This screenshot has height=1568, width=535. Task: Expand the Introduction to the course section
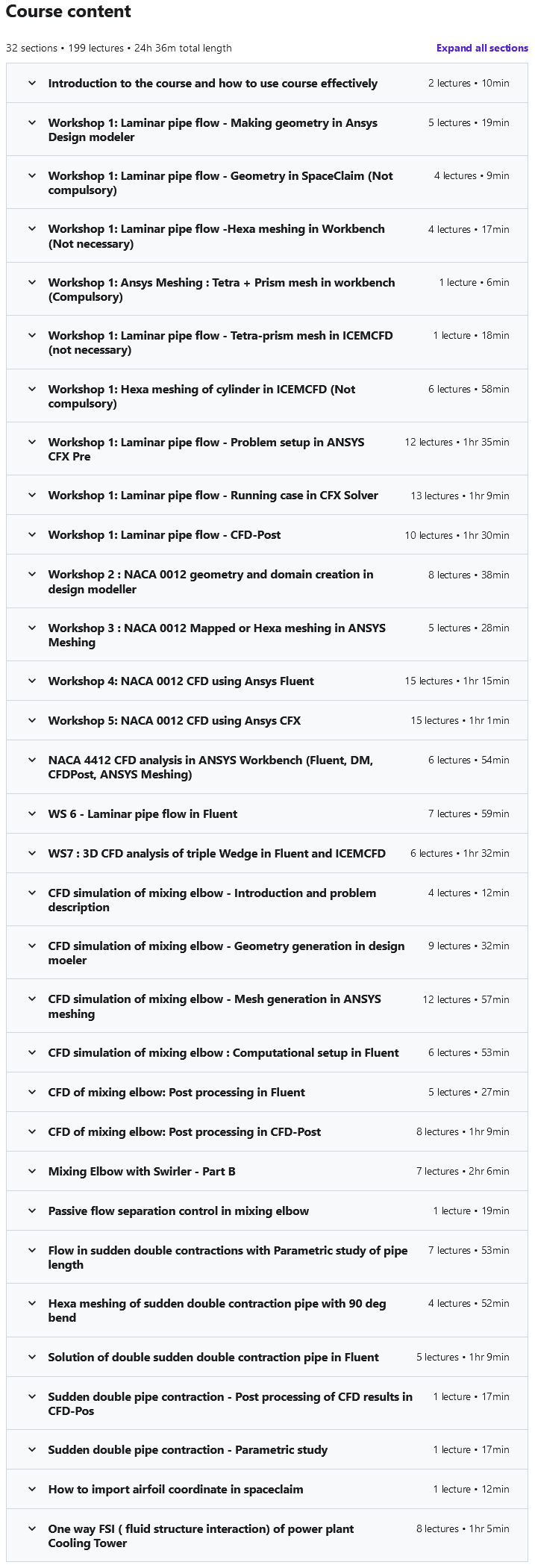(x=32, y=83)
